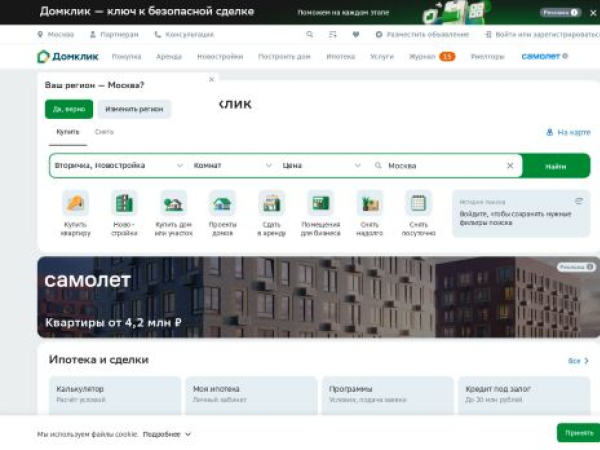
Task: Click the Реклама label on самолет banner
Action: (x=576, y=267)
